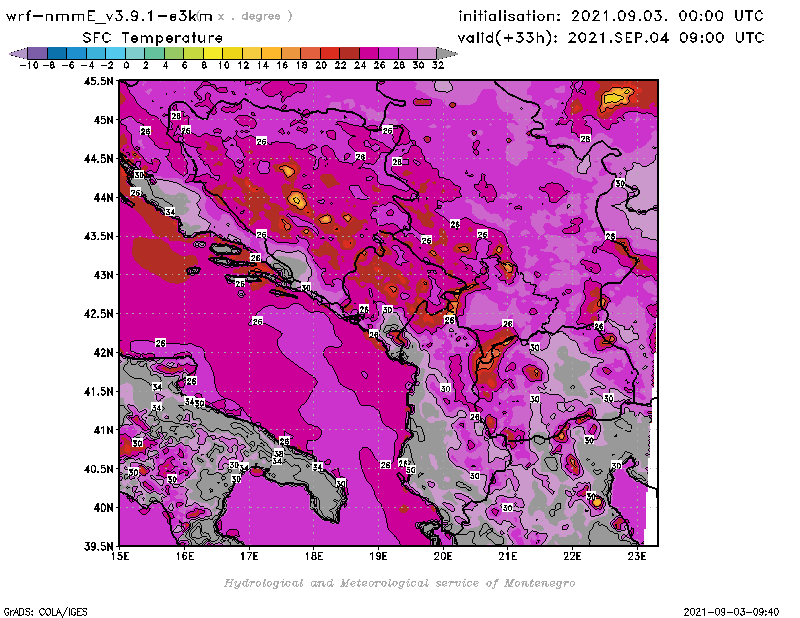Click the legend tick label -10
This screenshot has width=800, height=618.
pos(29,65)
